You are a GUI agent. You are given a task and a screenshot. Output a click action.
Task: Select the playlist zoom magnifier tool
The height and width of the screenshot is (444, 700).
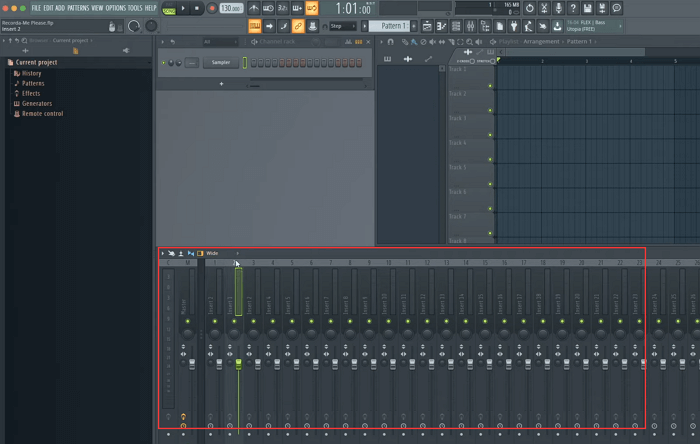(469, 42)
